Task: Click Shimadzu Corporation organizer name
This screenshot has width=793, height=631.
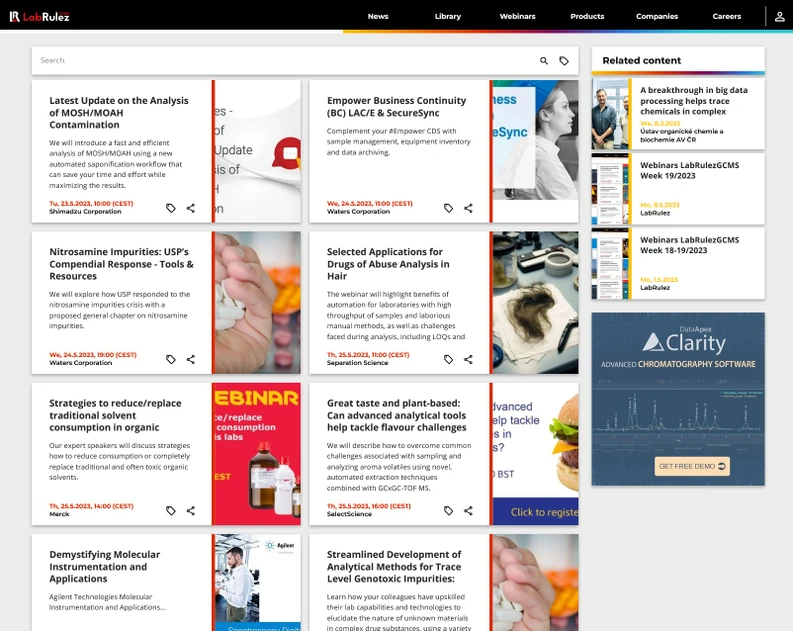Action: 85,212
